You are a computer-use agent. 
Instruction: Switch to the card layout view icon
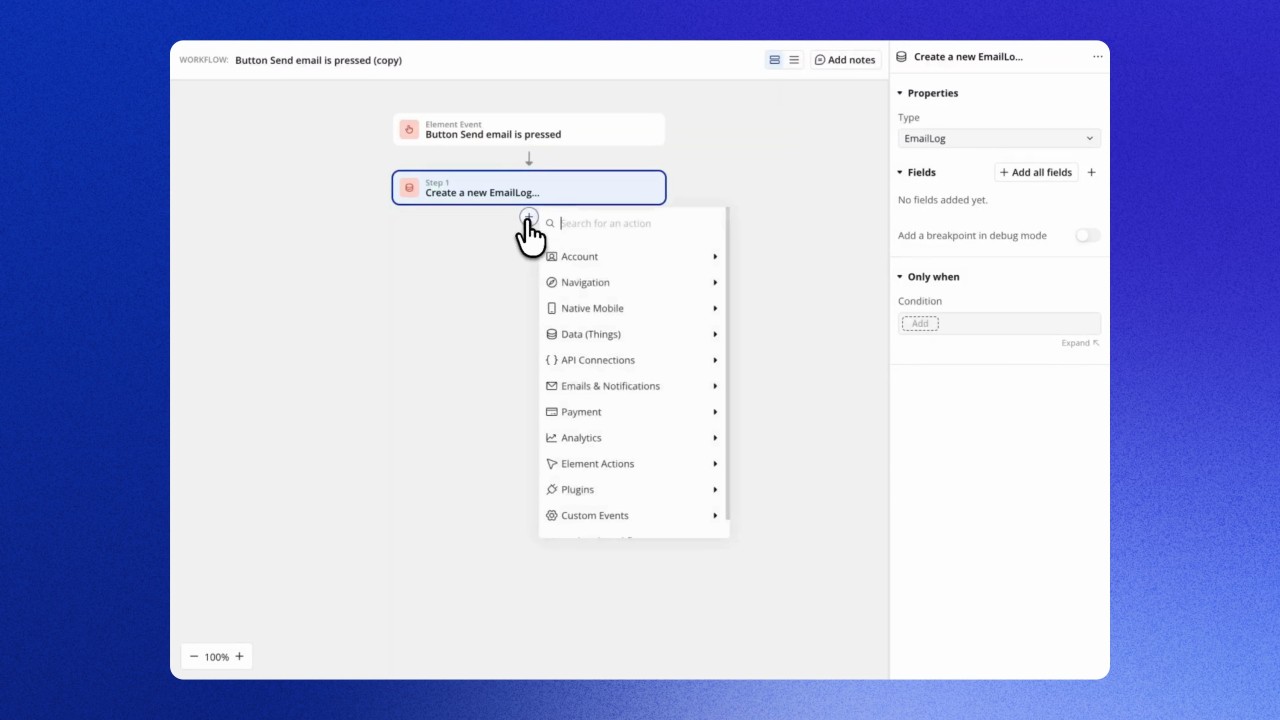tap(774, 60)
